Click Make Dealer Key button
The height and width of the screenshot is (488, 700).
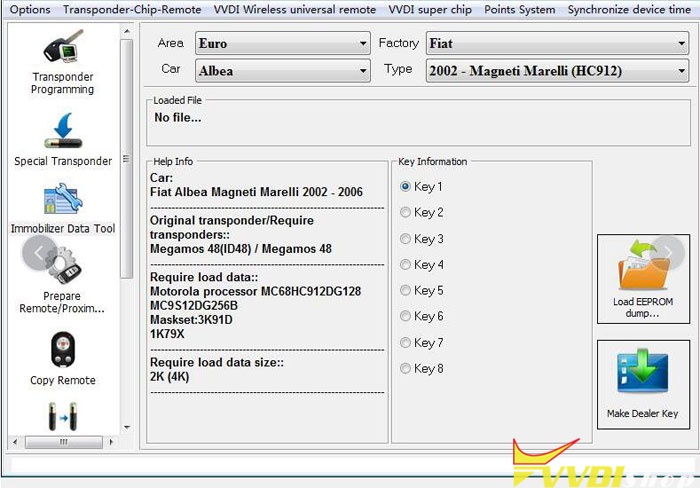[643, 384]
